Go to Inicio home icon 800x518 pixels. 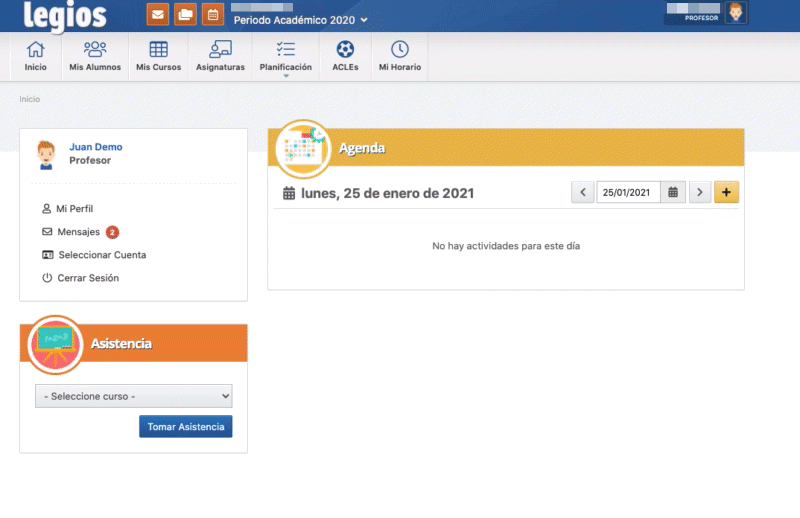coord(35,56)
